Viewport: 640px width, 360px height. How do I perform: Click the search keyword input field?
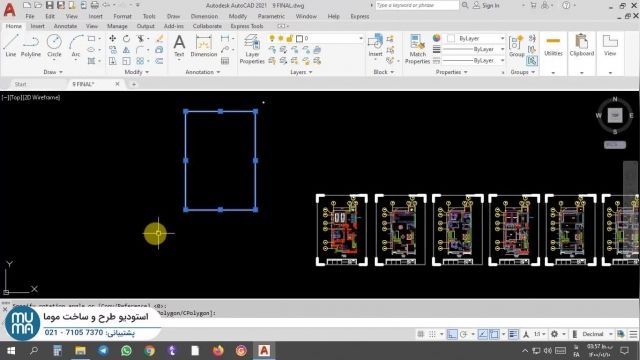[417, 5]
